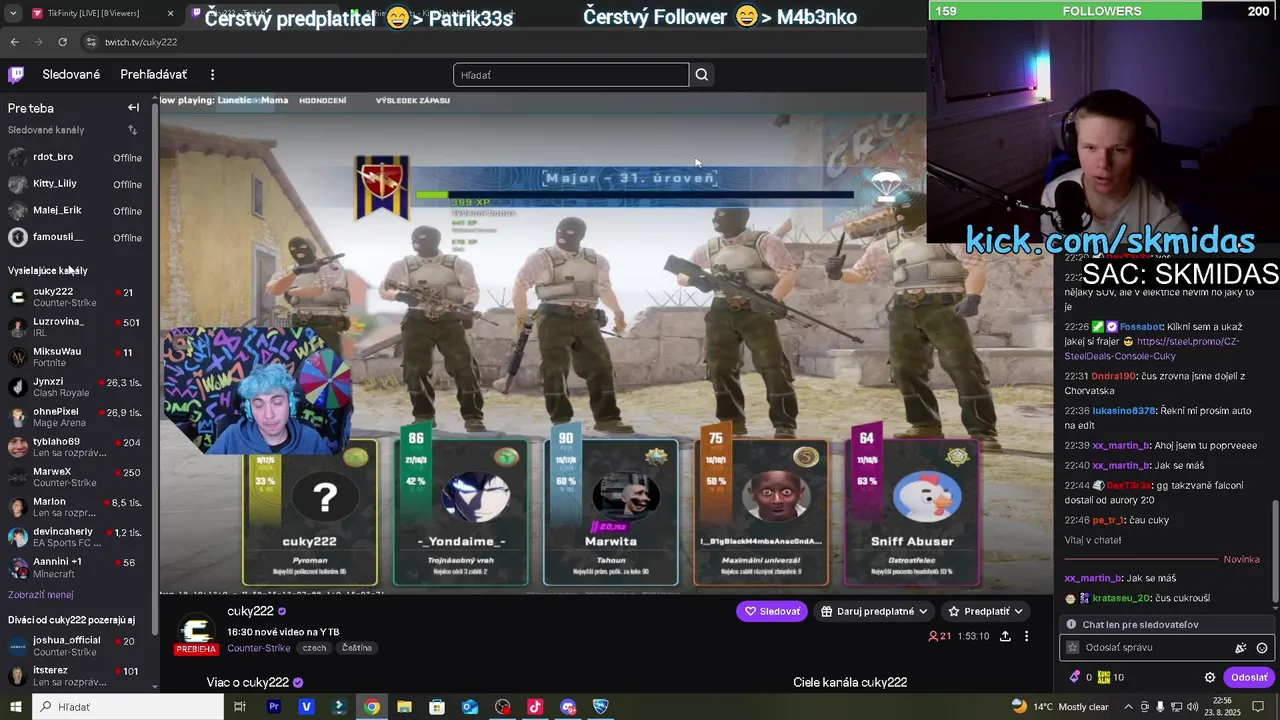The image size is (1280, 720).
Task: Open Task View on the taskbar
Action: click(x=240, y=706)
